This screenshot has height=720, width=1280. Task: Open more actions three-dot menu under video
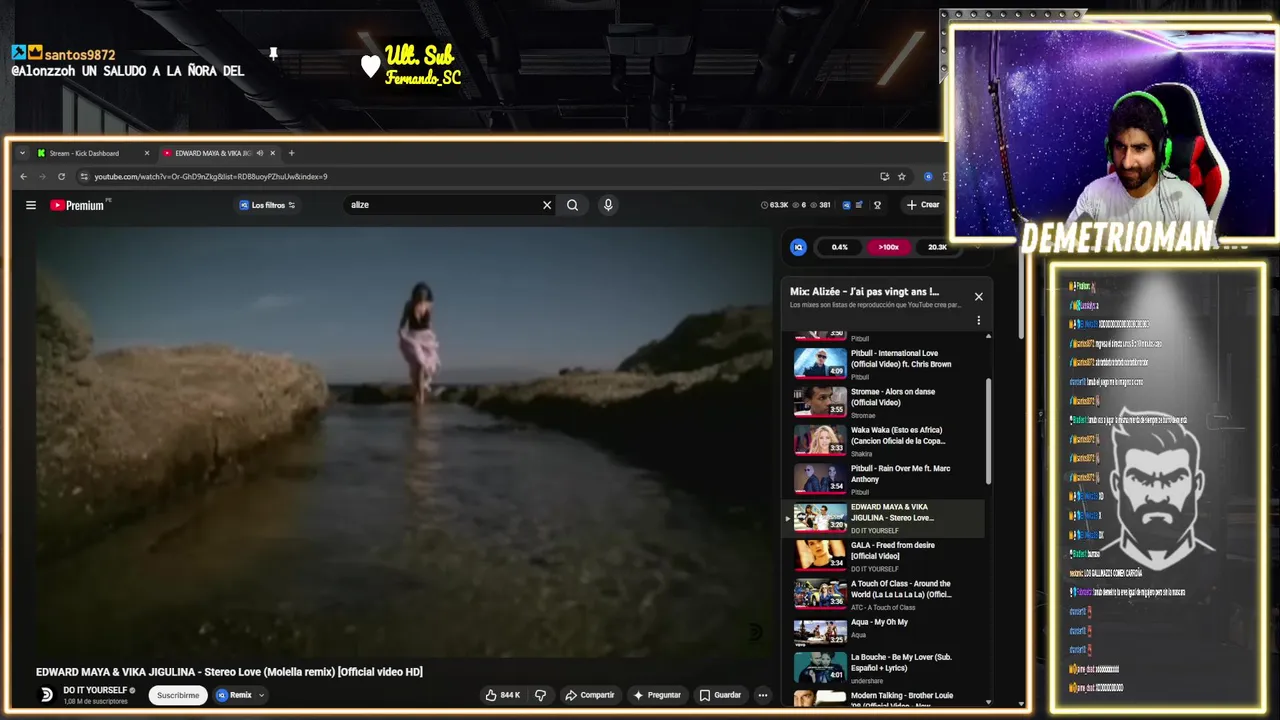click(762, 695)
